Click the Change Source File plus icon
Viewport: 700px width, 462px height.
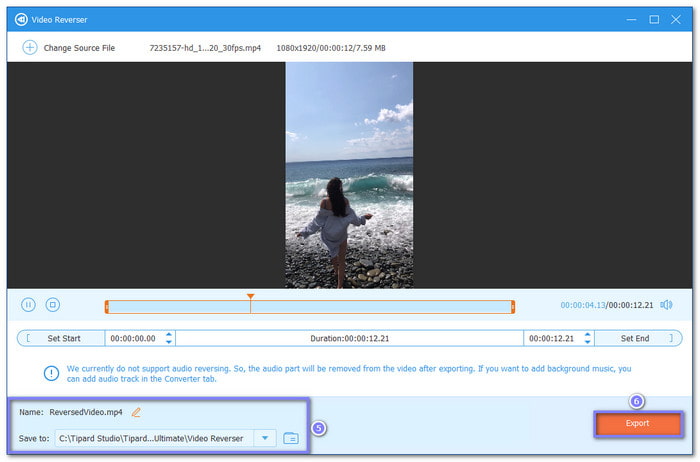click(x=29, y=47)
